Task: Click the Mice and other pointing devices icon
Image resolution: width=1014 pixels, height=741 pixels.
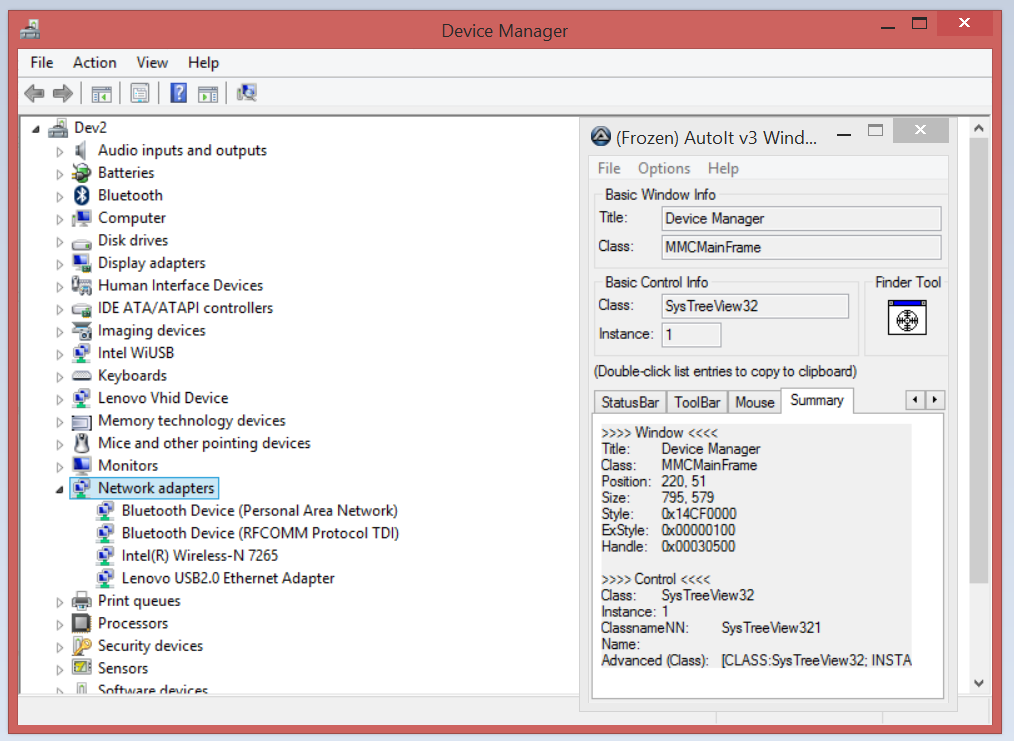Action: (x=81, y=443)
